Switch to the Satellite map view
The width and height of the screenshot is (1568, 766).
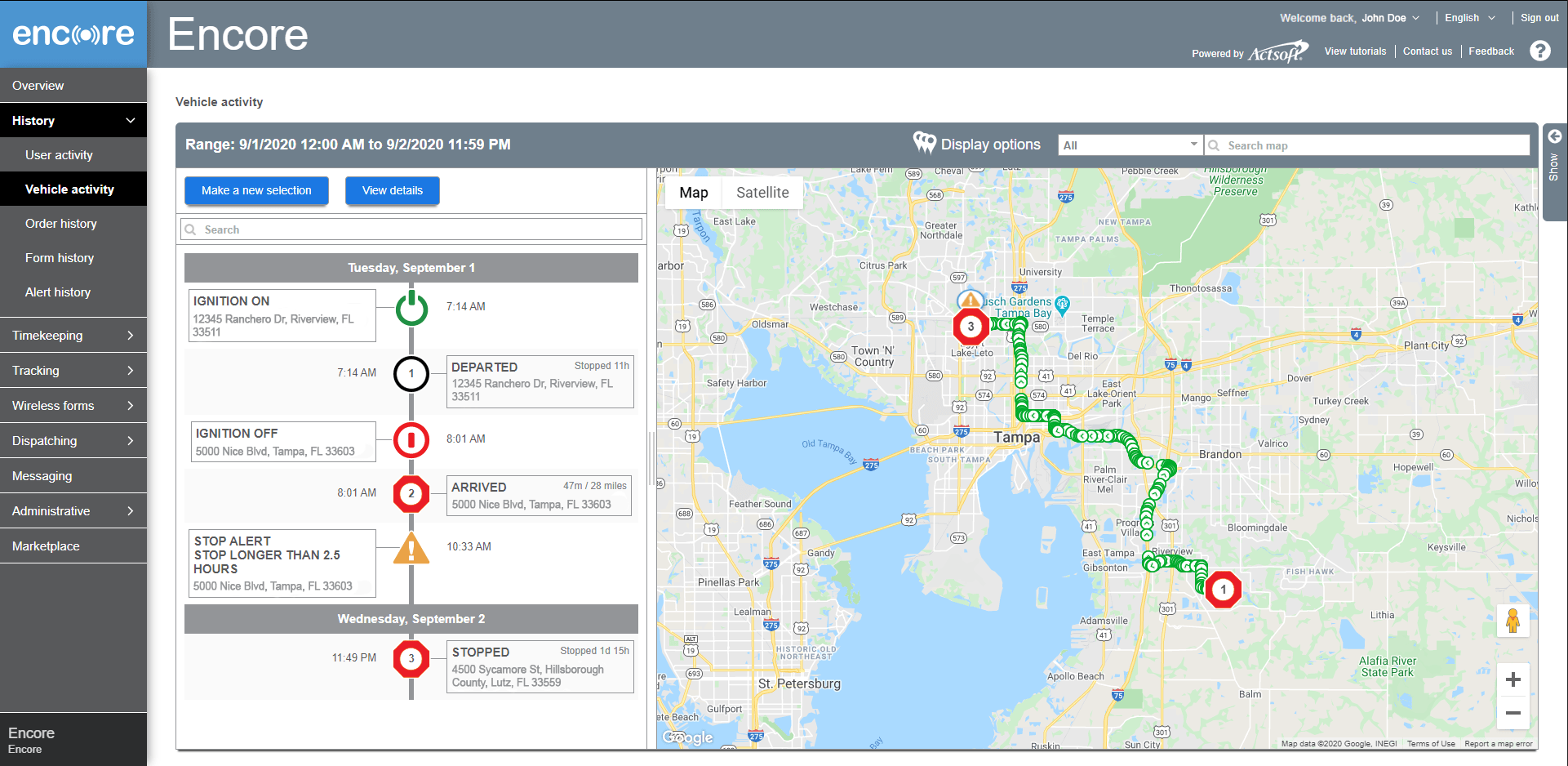762,193
